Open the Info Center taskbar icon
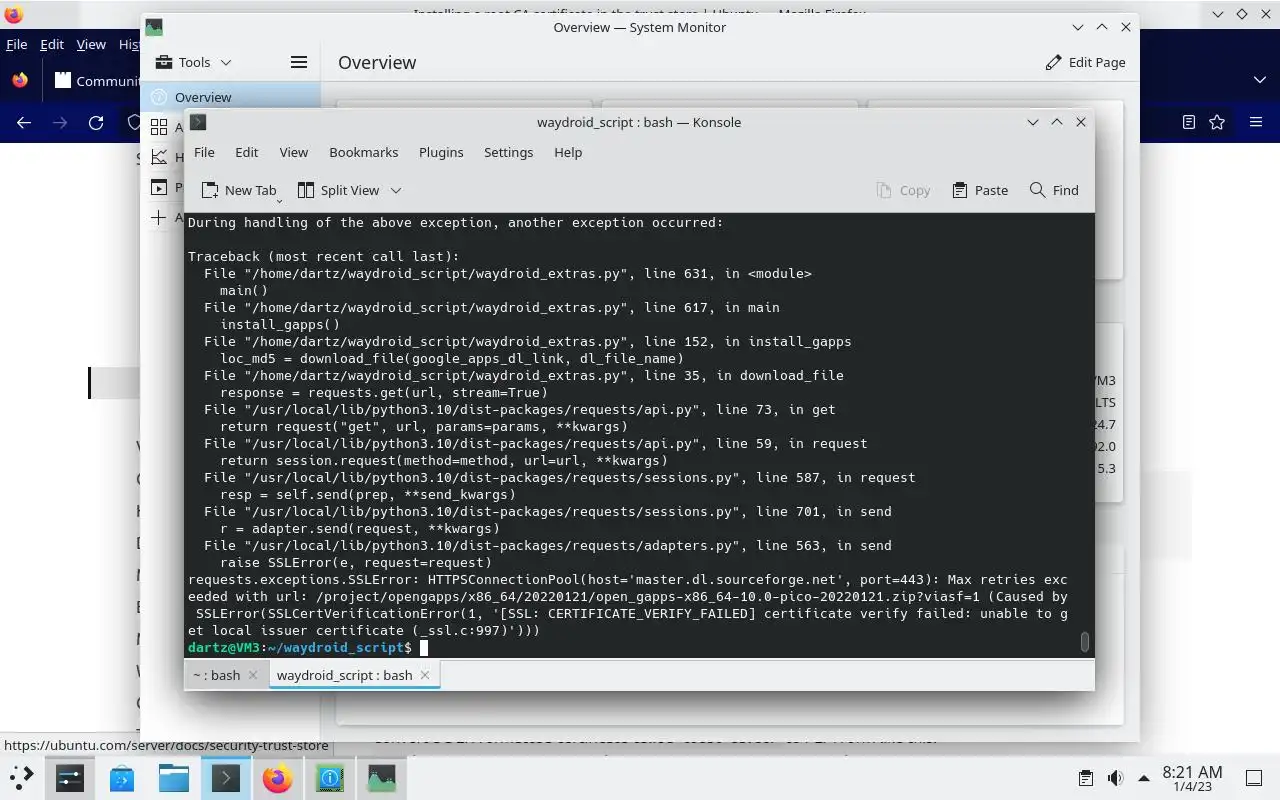The width and height of the screenshot is (1280, 800). point(330,778)
